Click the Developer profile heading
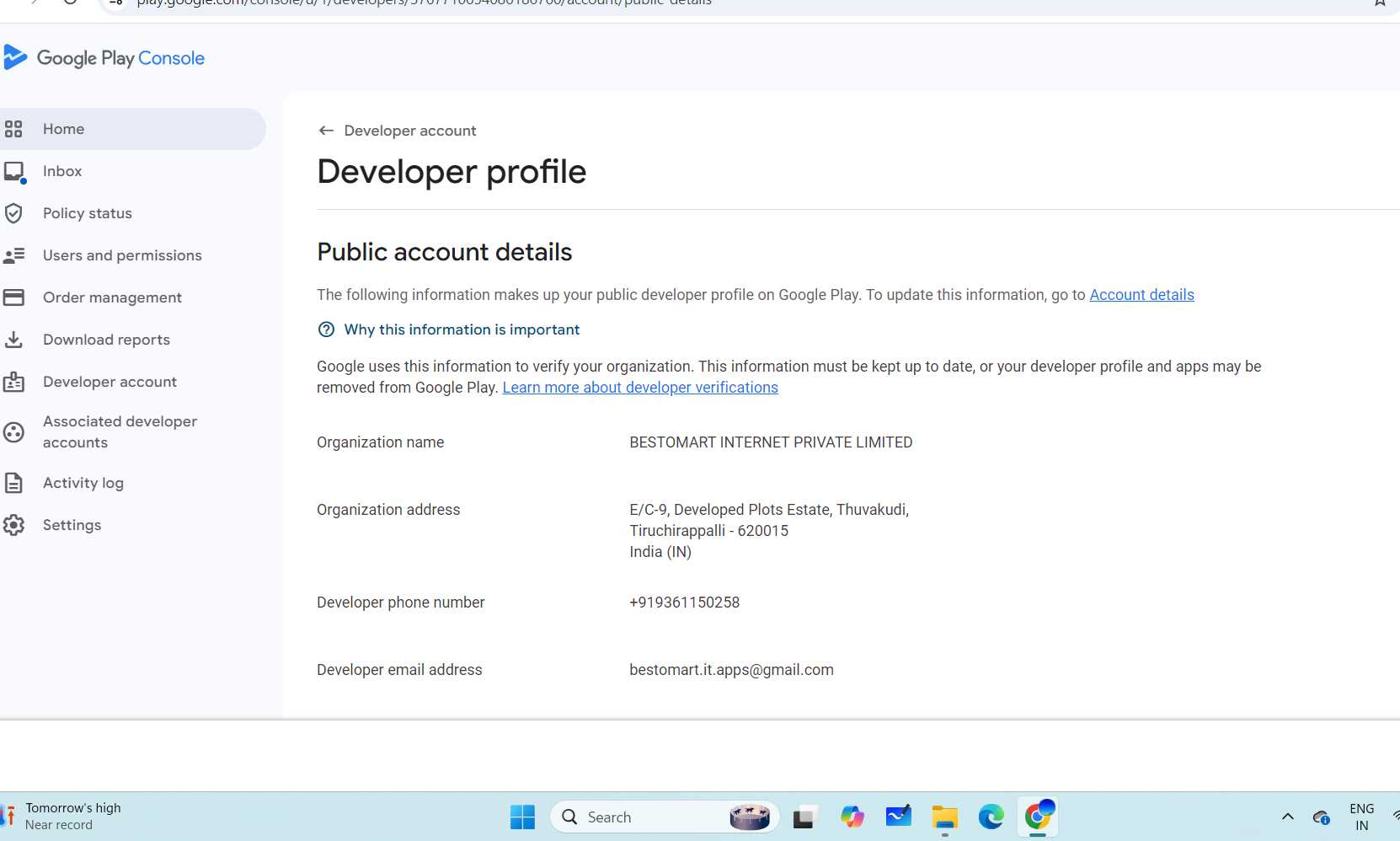This screenshot has width=1400, height=841. pyautogui.click(x=452, y=172)
